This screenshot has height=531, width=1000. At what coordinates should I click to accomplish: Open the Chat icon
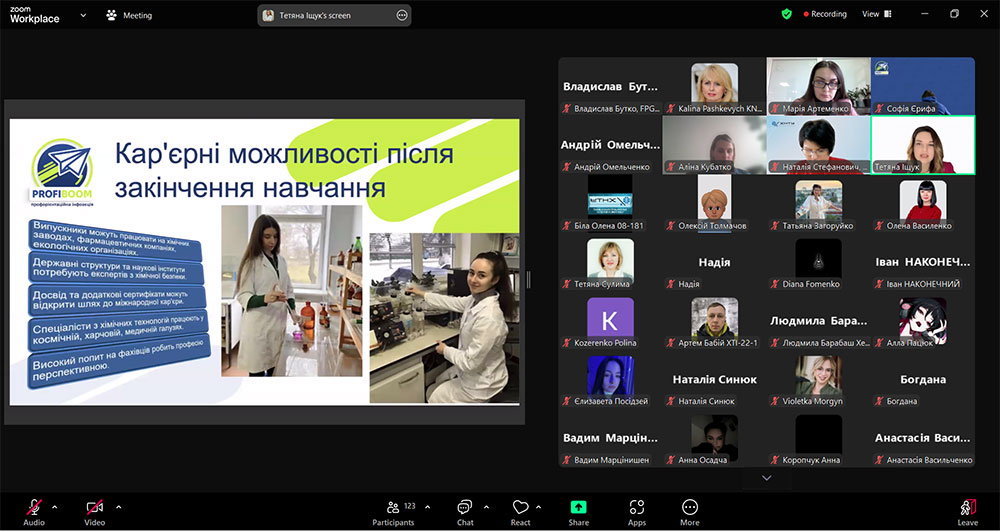465,507
